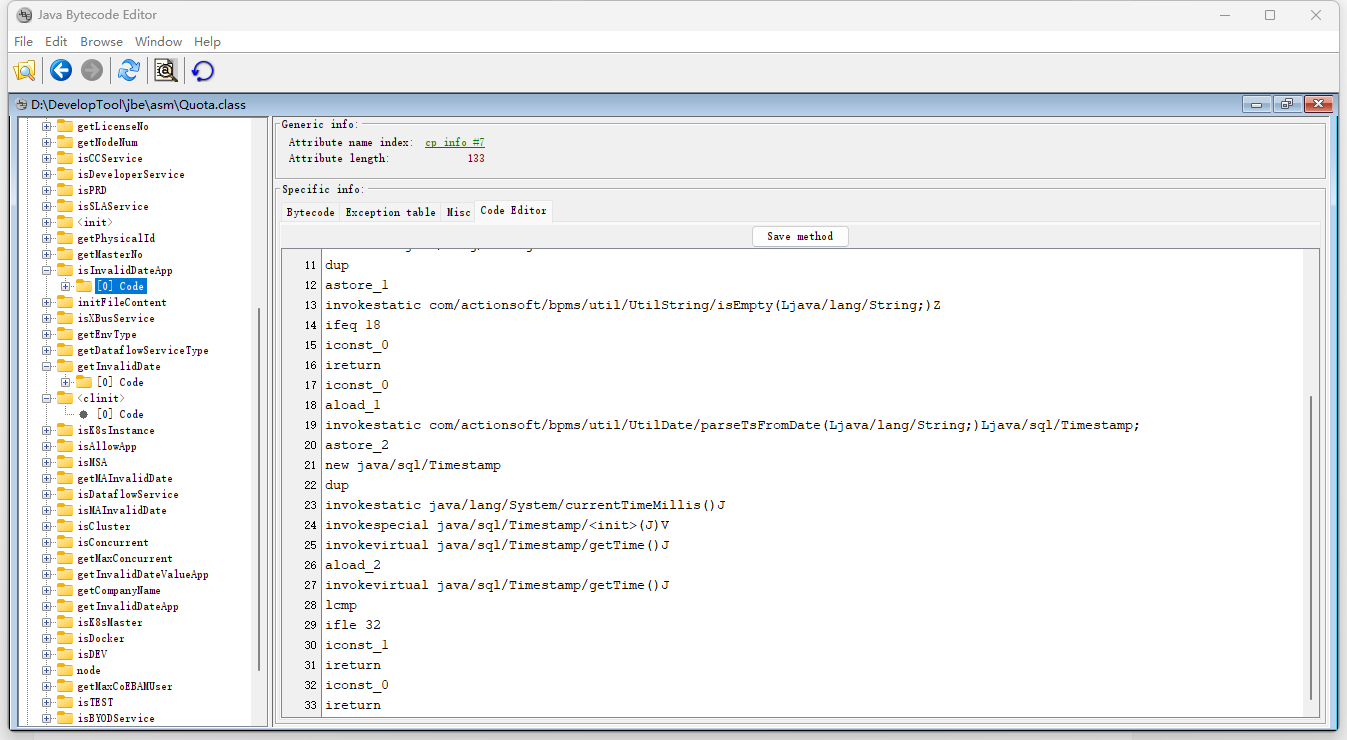Screen dimensions: 1347x740
Task: Click the folder icon of getLicenseNo
Action: [65, 126]
